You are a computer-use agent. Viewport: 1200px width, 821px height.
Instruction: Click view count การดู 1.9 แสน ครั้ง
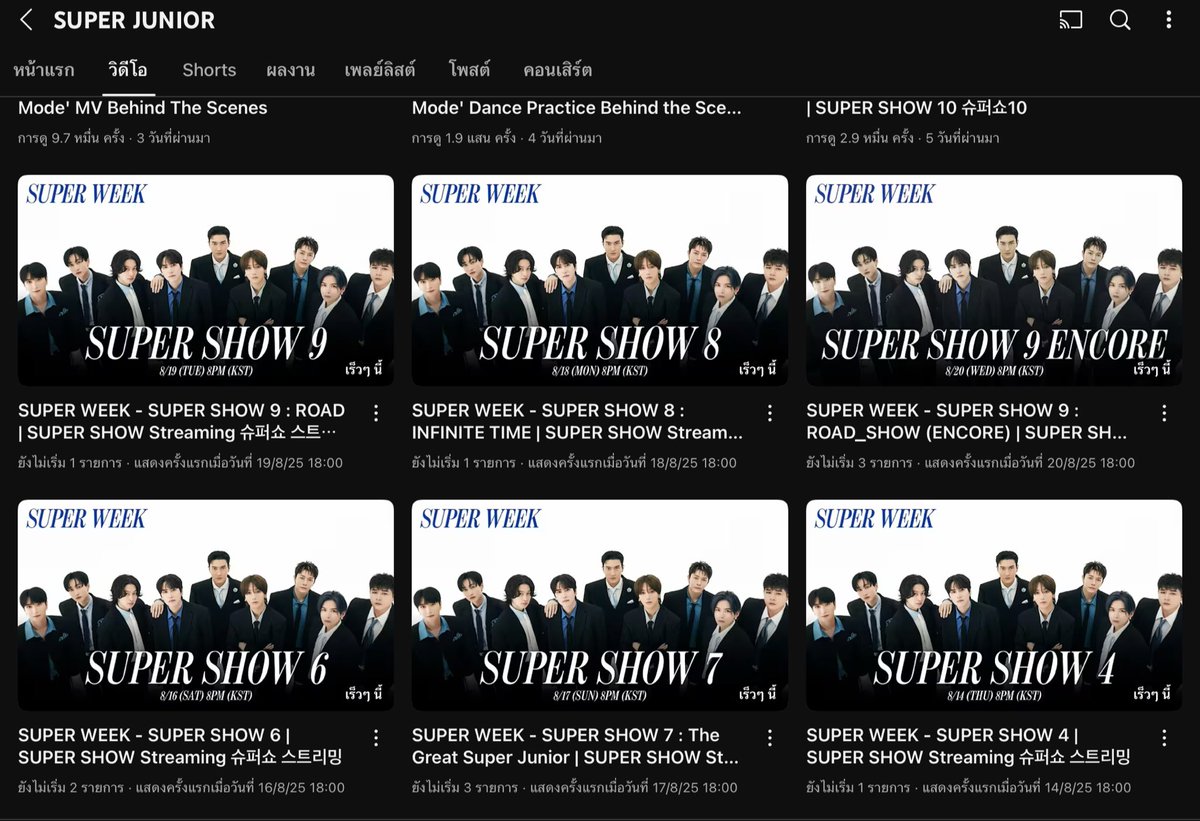464,138
